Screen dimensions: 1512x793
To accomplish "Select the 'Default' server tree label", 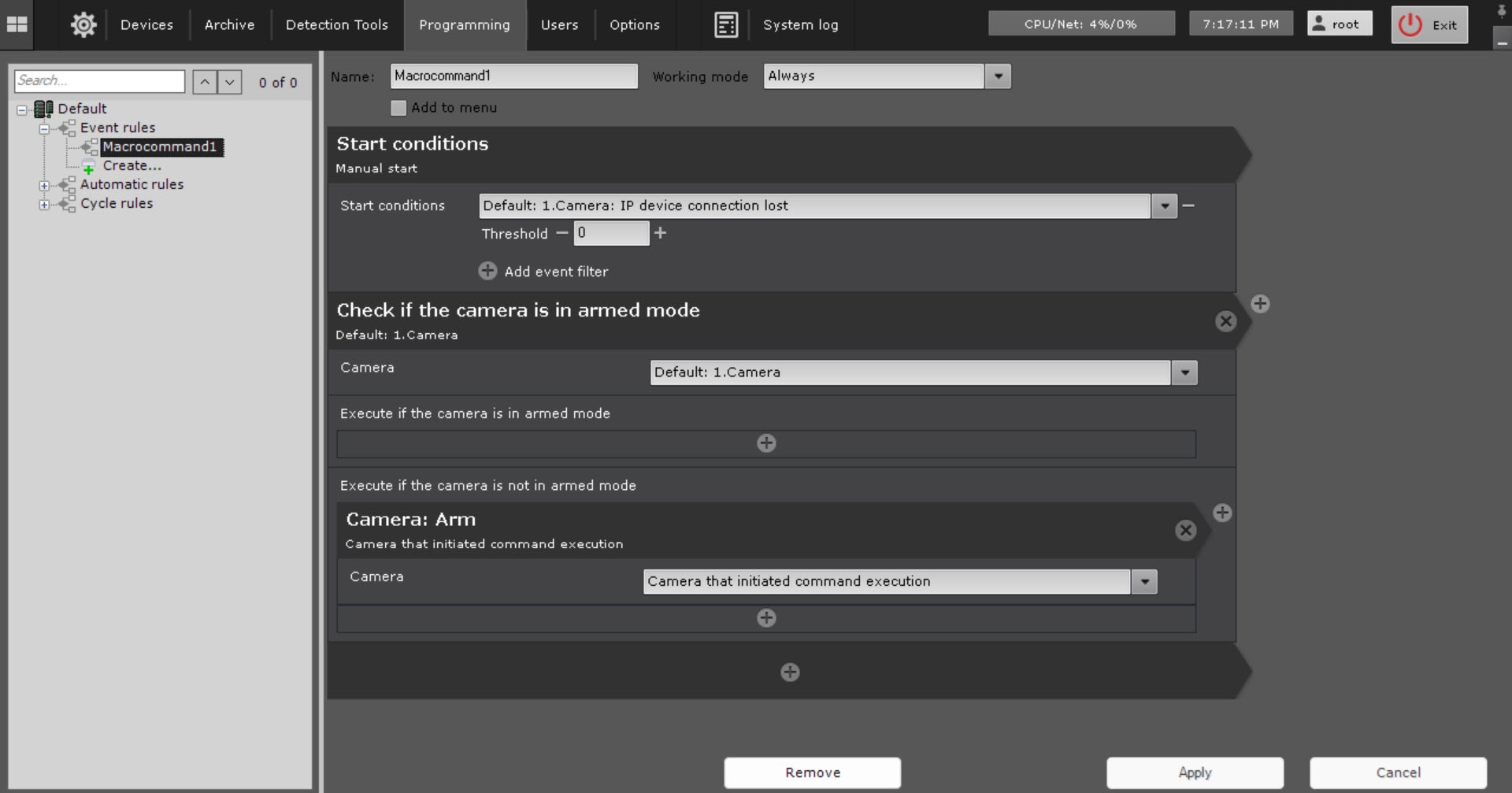I will pyautogui.click(x=82, y=109).
